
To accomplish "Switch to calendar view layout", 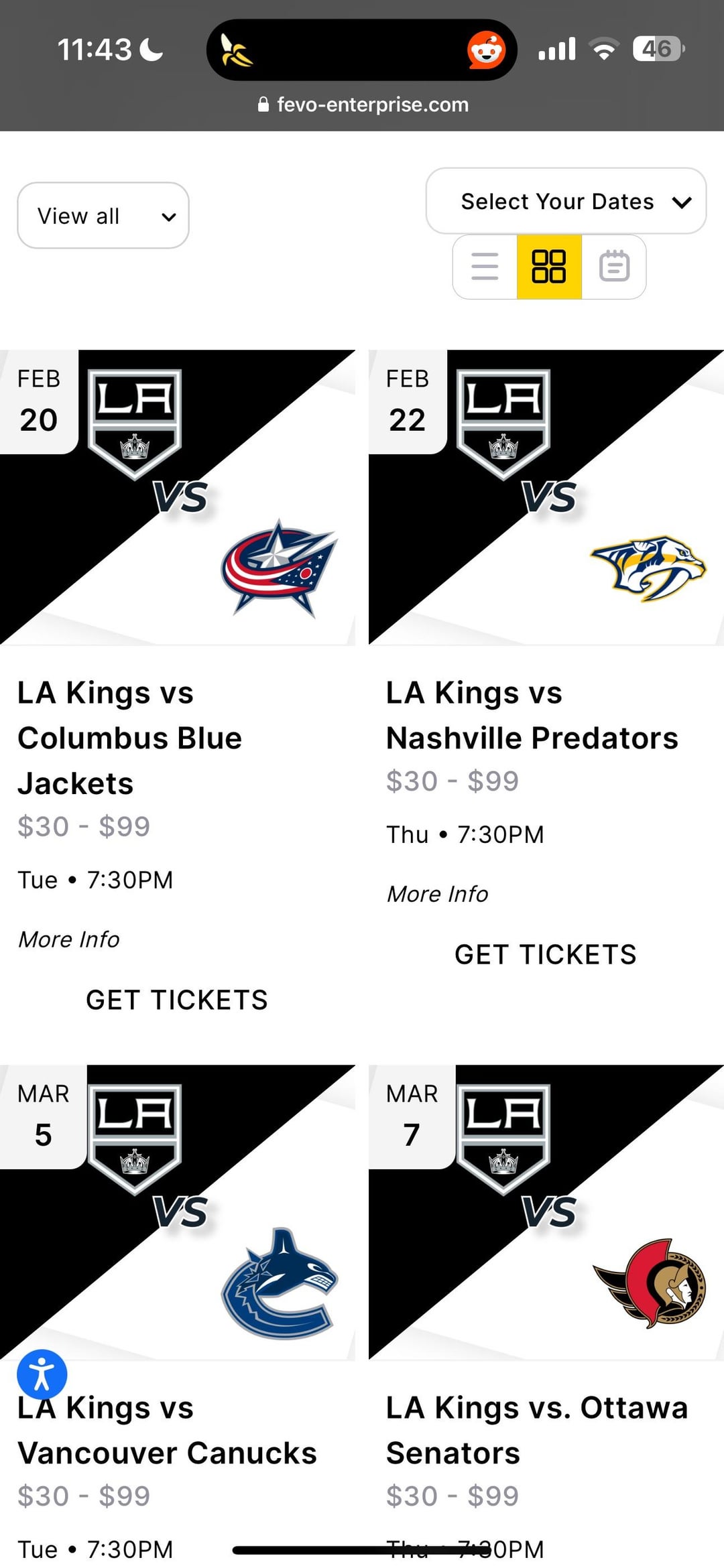I will click(614, 266).
